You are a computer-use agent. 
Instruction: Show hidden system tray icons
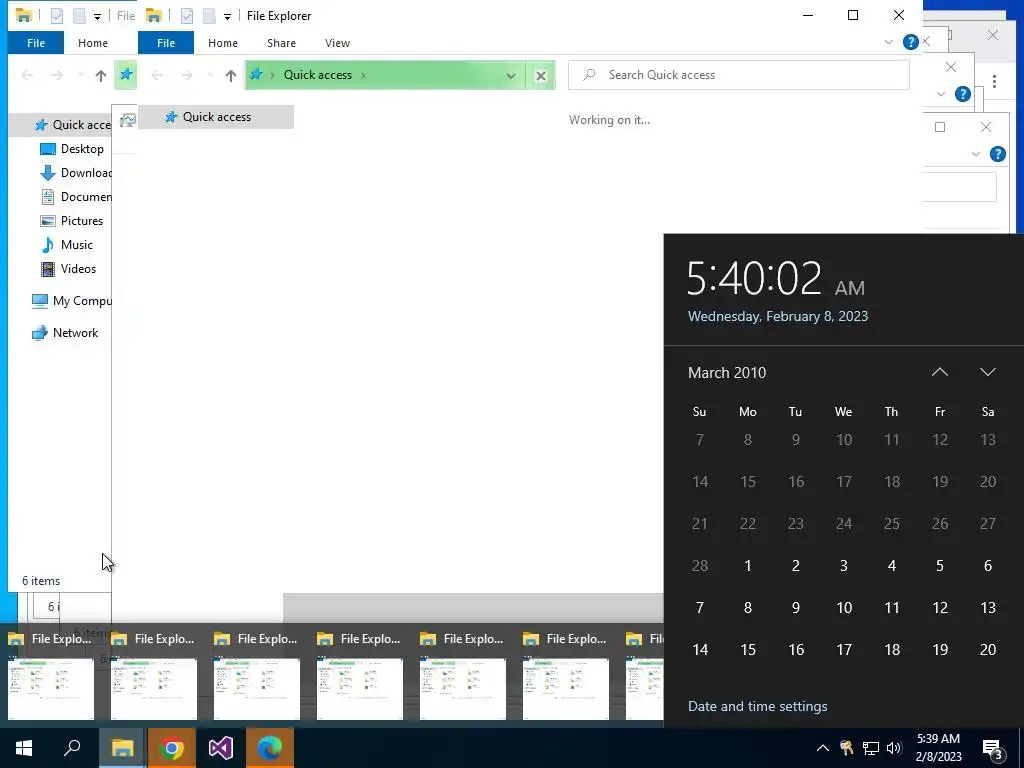click(x=823, y=748)
